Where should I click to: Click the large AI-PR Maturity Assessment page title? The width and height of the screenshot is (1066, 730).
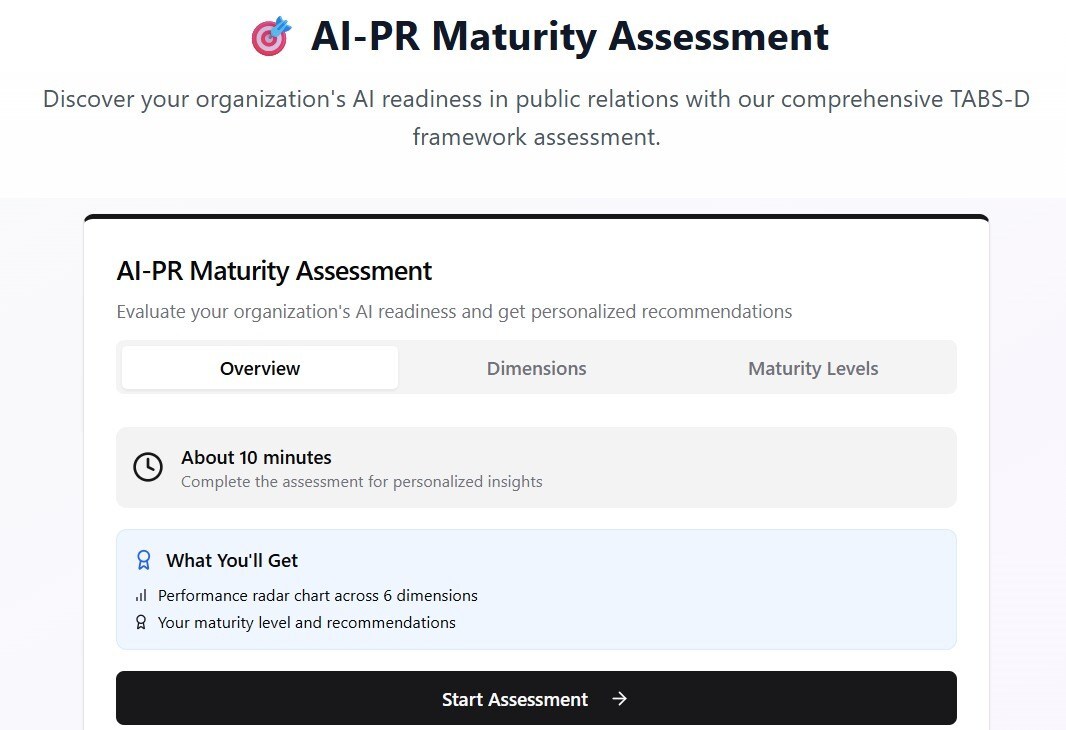pyautogui.click(x=570, y=37)
